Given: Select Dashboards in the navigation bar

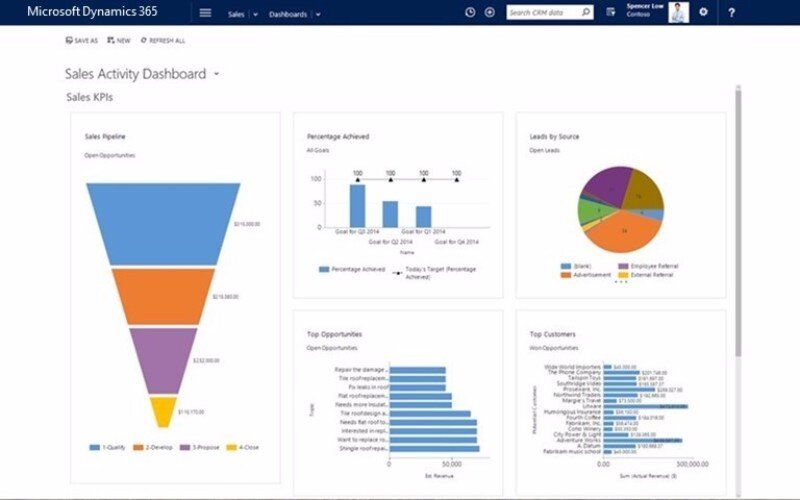Looking at the screenshot, I should (288, 14).
